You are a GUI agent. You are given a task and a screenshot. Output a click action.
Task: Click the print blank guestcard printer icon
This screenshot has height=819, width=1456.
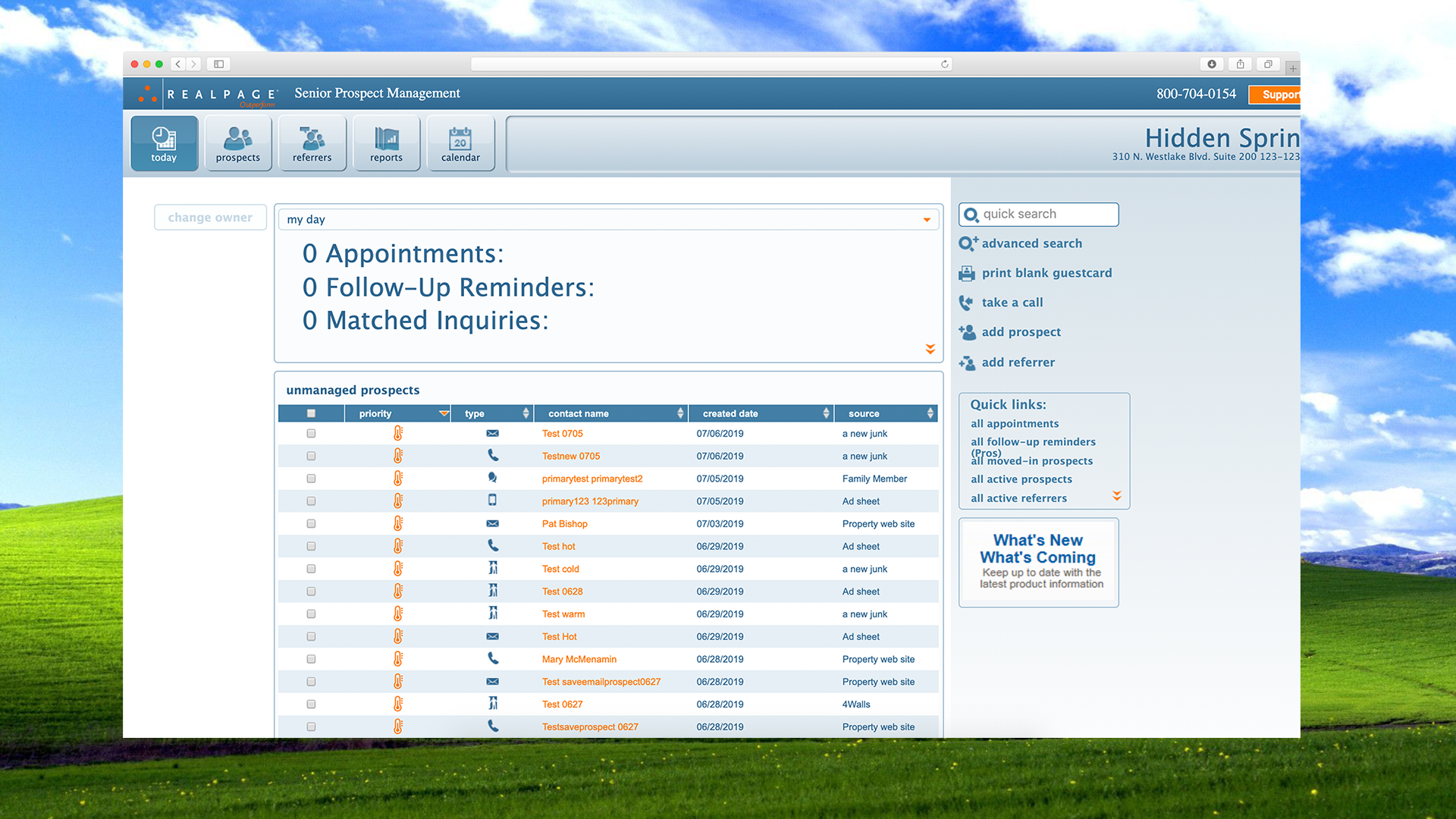967,273
